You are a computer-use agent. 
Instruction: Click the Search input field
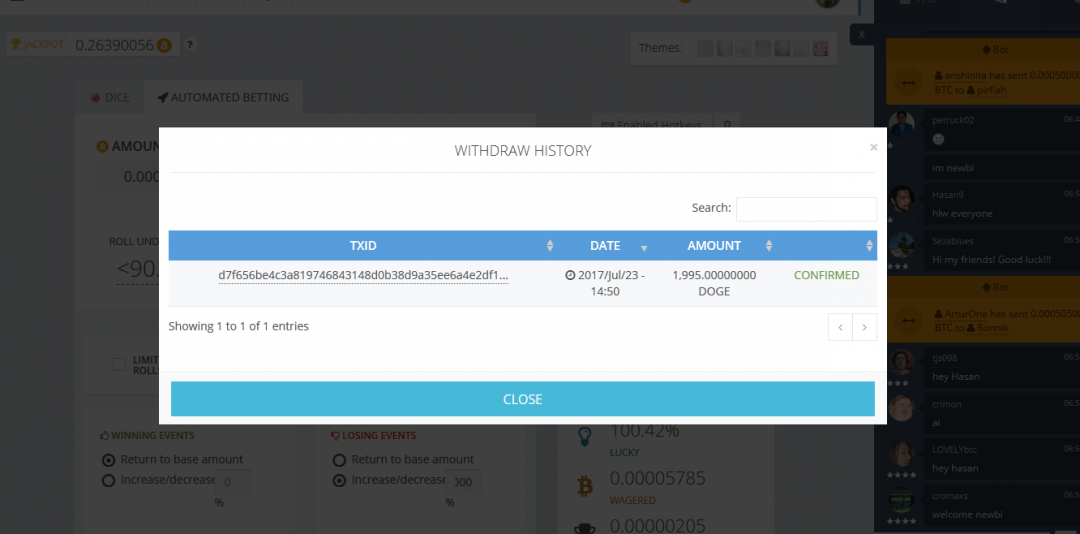tap(806, 208)
